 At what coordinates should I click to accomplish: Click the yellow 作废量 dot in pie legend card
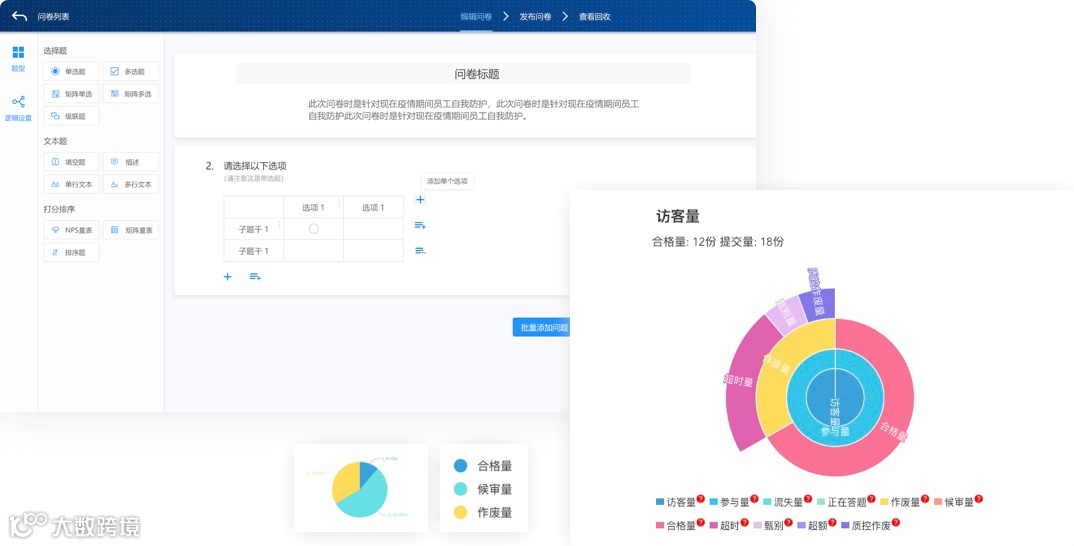460,512
